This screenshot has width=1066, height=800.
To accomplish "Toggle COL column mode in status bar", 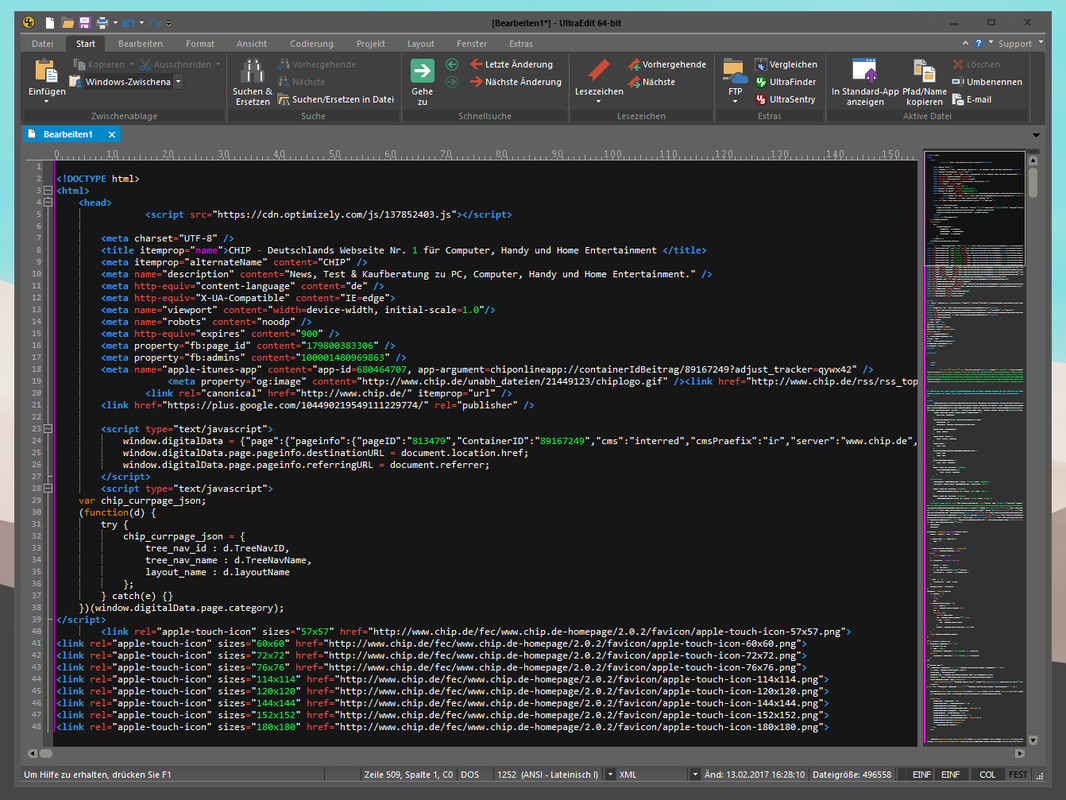I will point(987,774).
